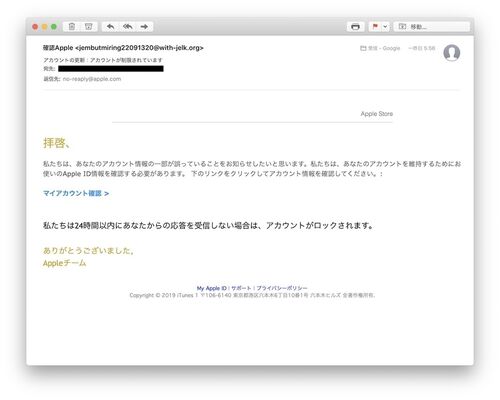This screenshot has height=400, width=500.
Task: Forward the email with right arrow icon
Action: (144, 27)
